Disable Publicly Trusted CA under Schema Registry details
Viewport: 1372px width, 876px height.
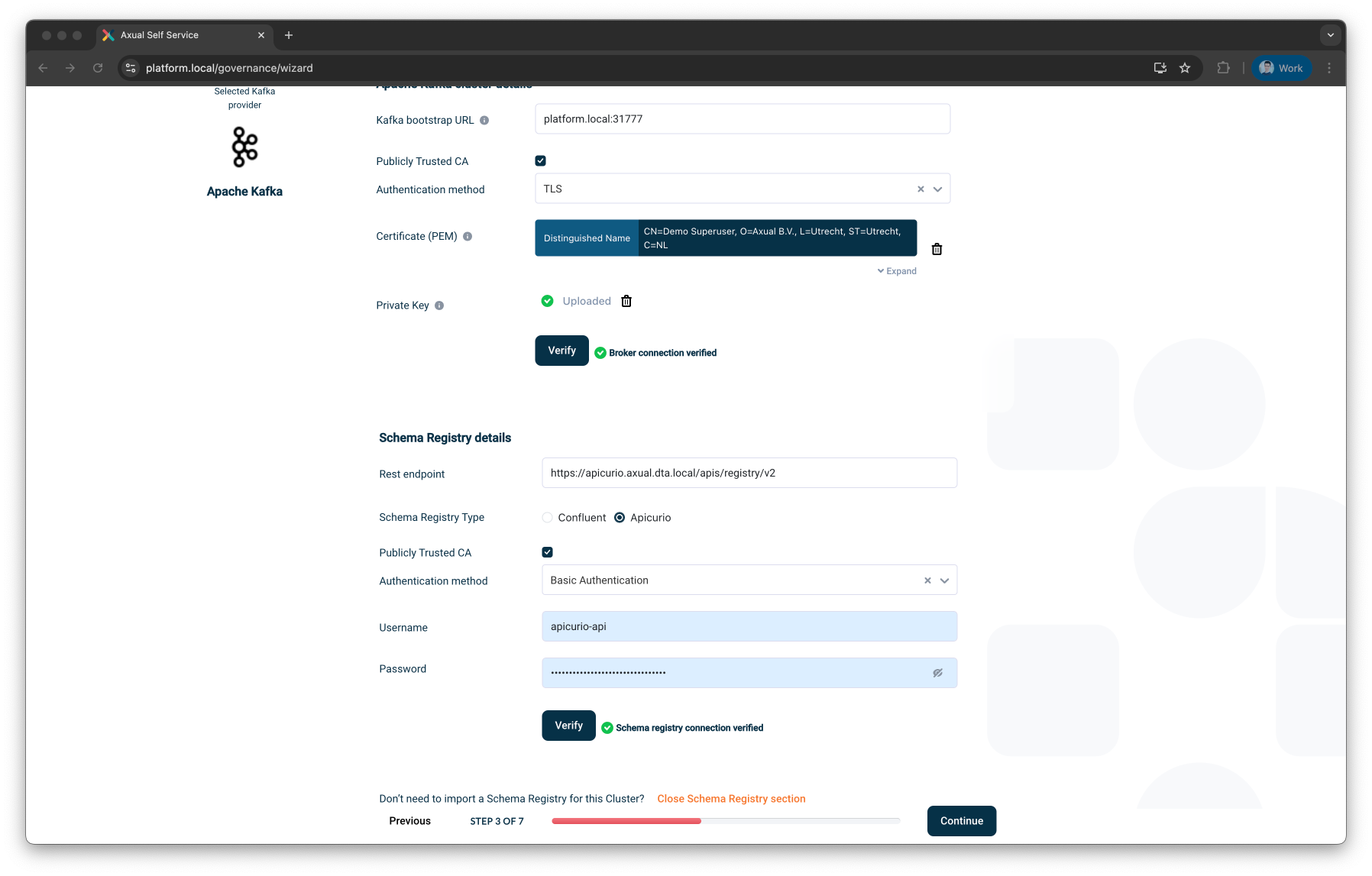coord(546,551)
